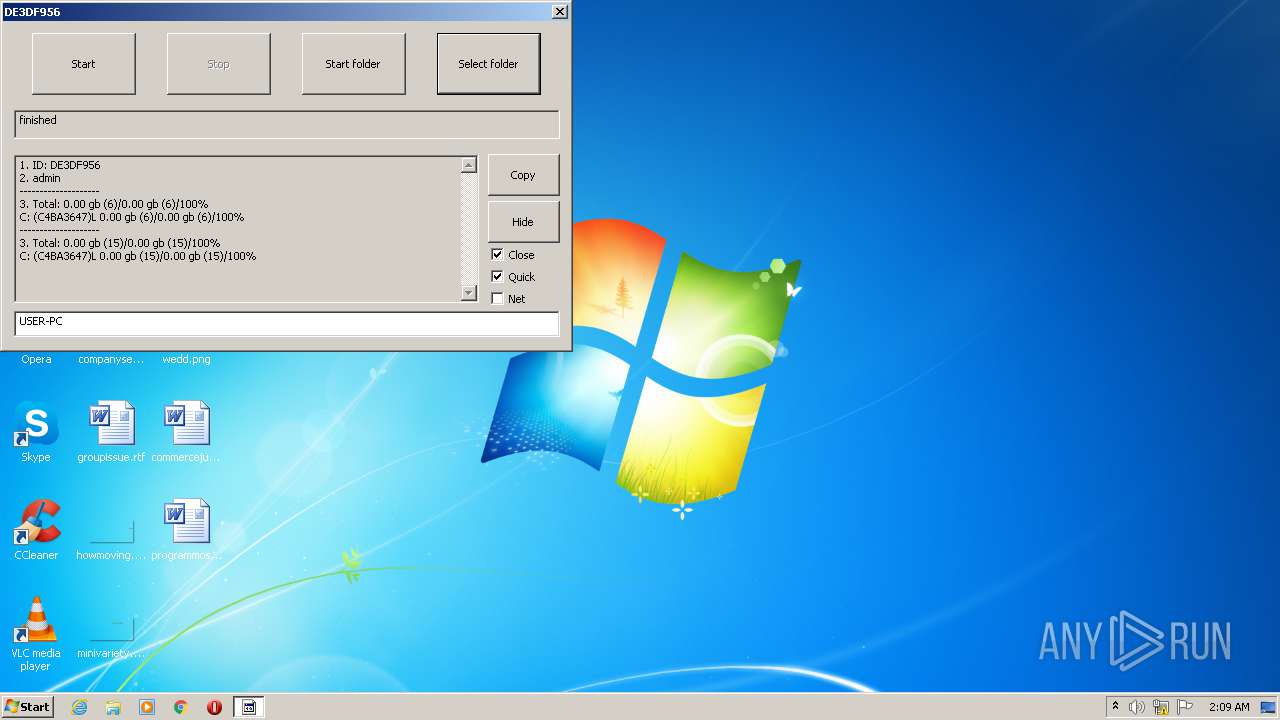Click the Start folder button
The height and width of the screenshot is (720, 1280).
coord(353,64)
